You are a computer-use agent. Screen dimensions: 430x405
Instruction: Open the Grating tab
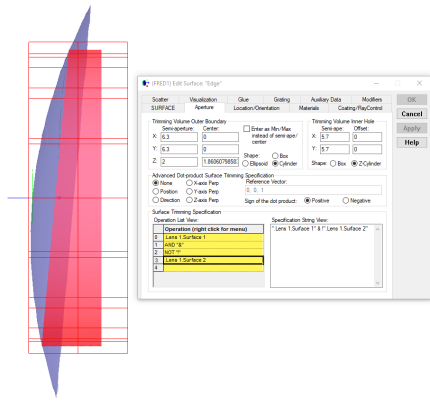[x=282, y=99]
